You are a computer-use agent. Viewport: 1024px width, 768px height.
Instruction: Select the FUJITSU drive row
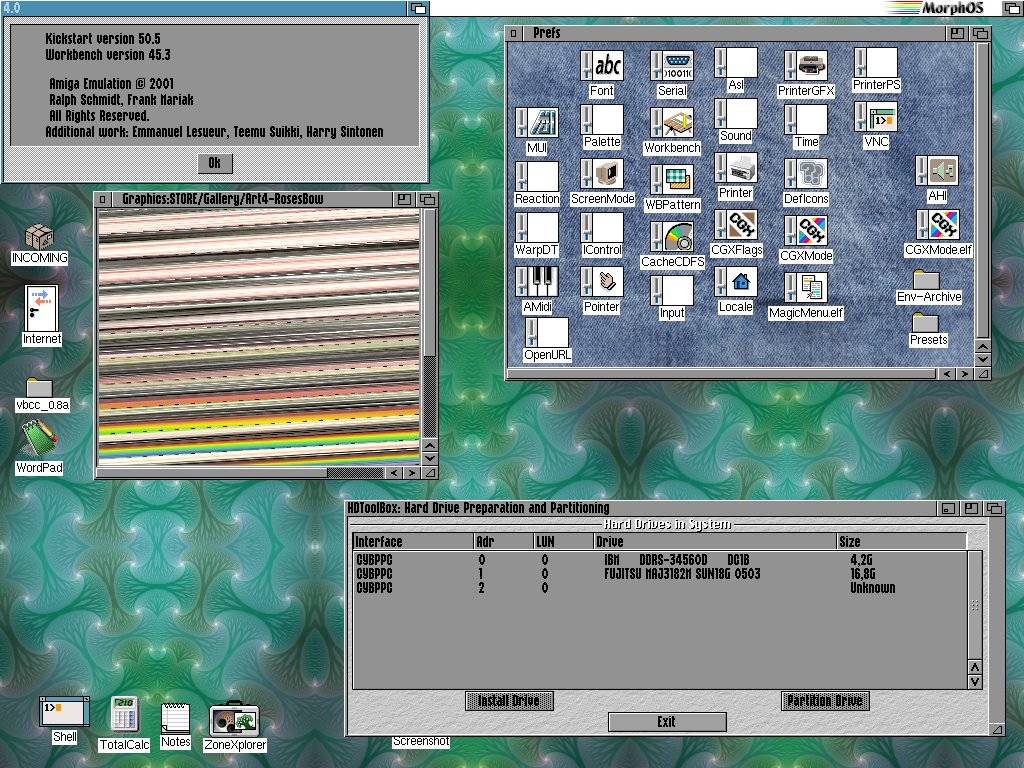[660, 574]
